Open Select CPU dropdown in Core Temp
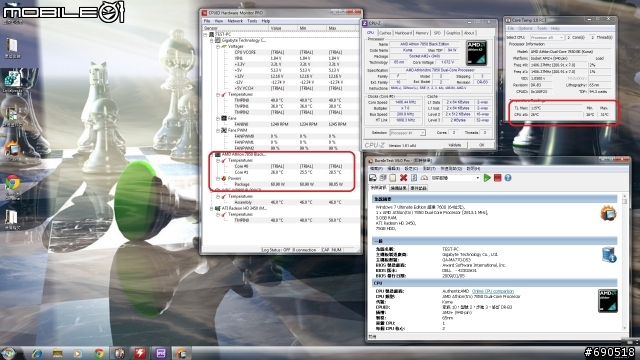This screenshot has width=640, height=360. click(x=547, y=37)
